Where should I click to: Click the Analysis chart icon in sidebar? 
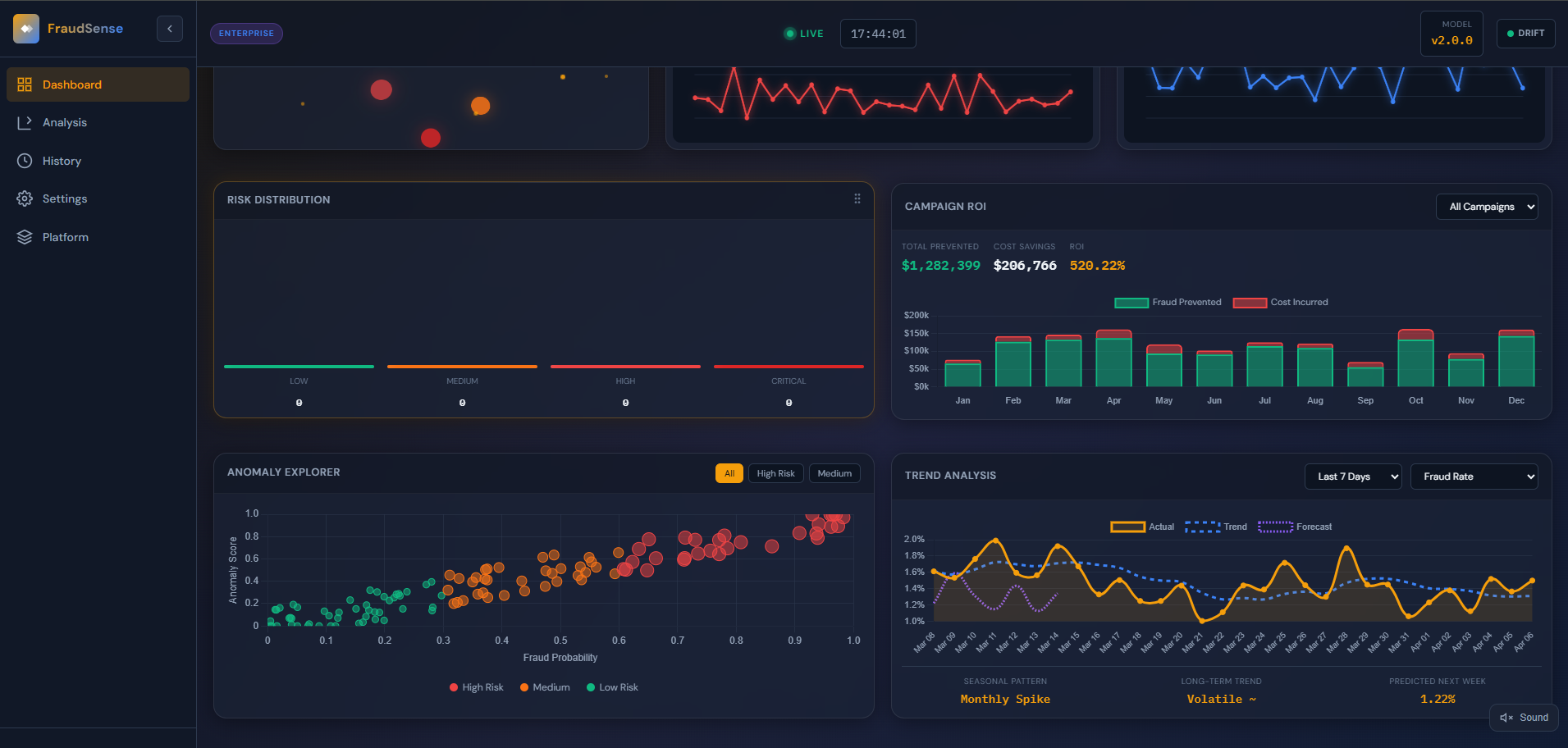click(25, 122)
